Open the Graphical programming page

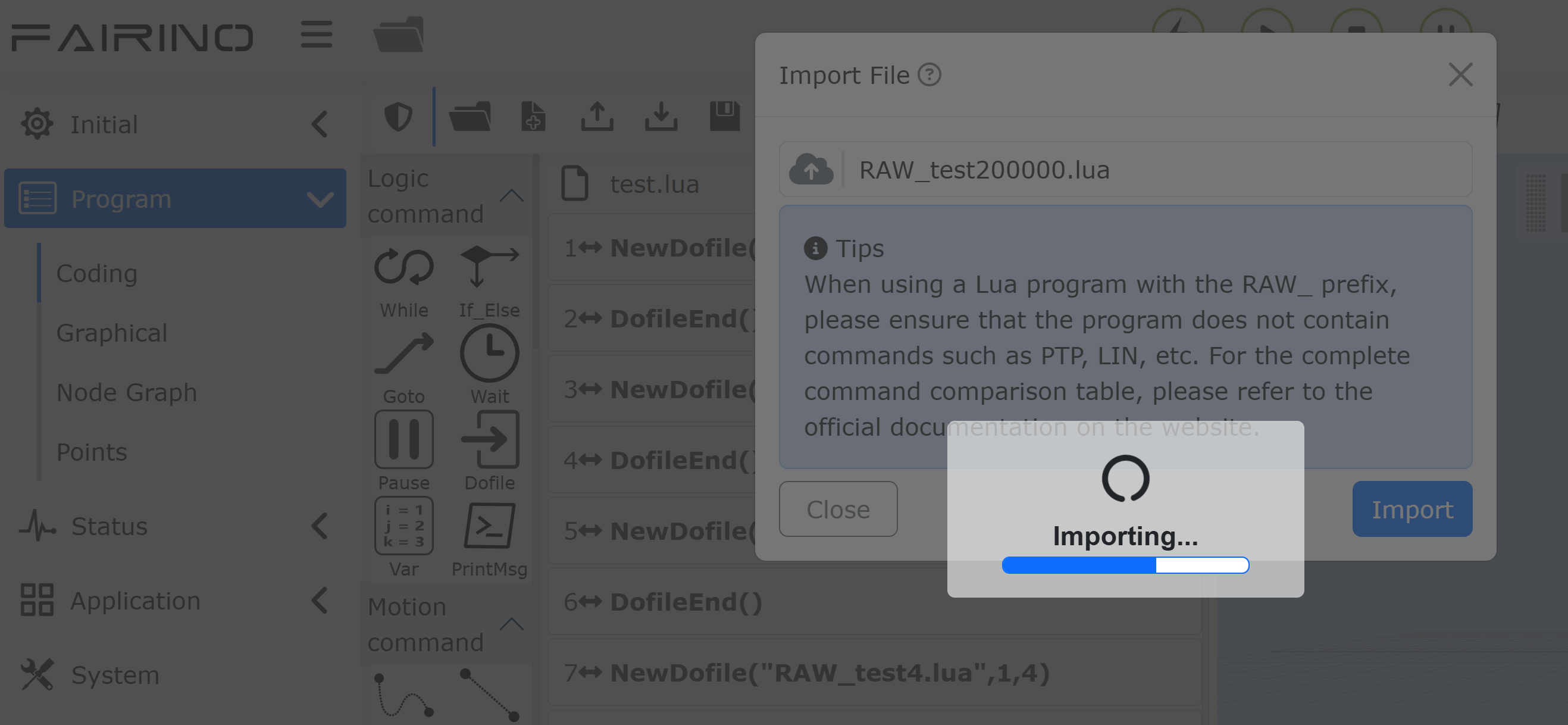[x=112, y=333]
